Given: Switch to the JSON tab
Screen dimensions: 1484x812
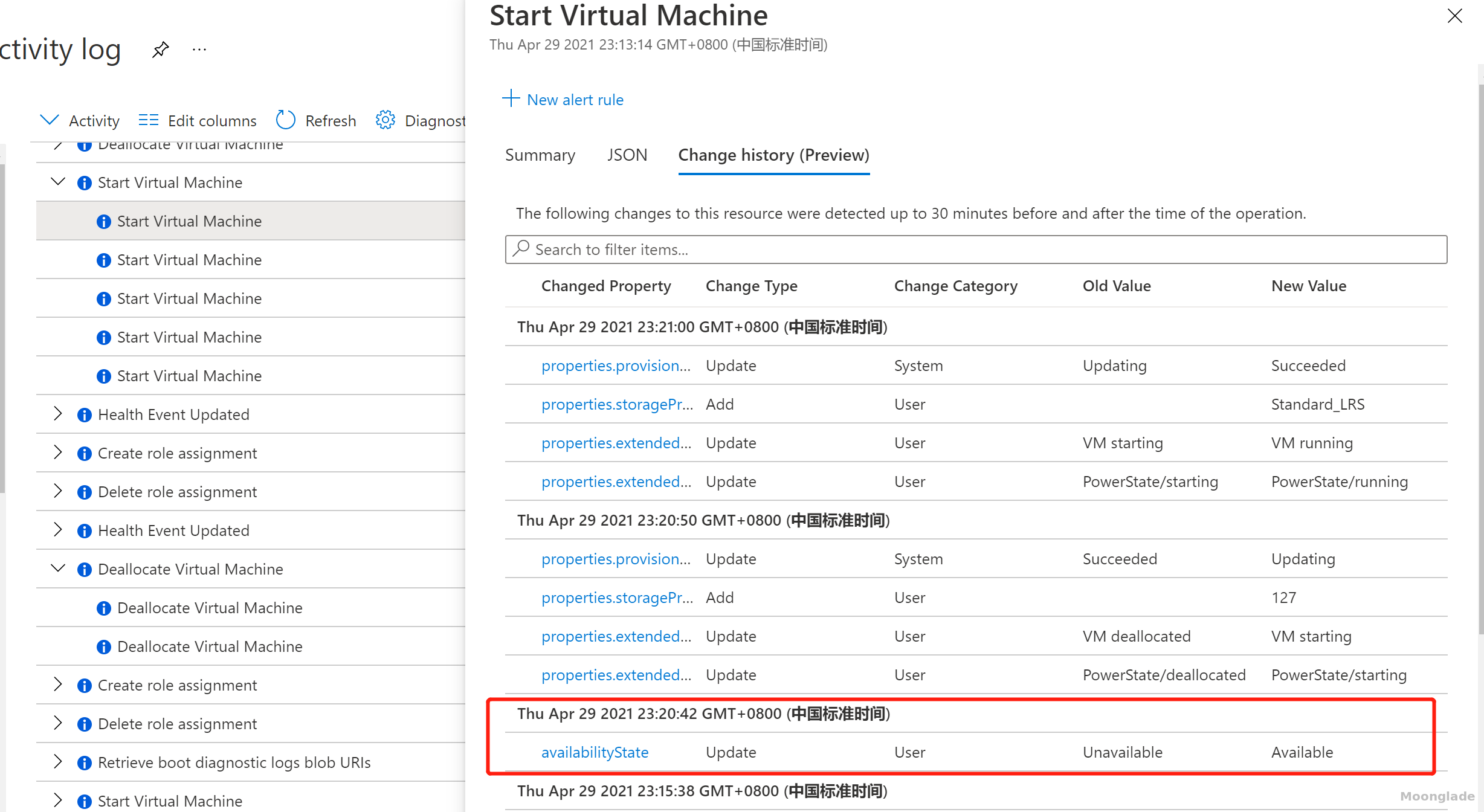Looking at the screenshot, I should pyautogui.click(x=627, y=155).
